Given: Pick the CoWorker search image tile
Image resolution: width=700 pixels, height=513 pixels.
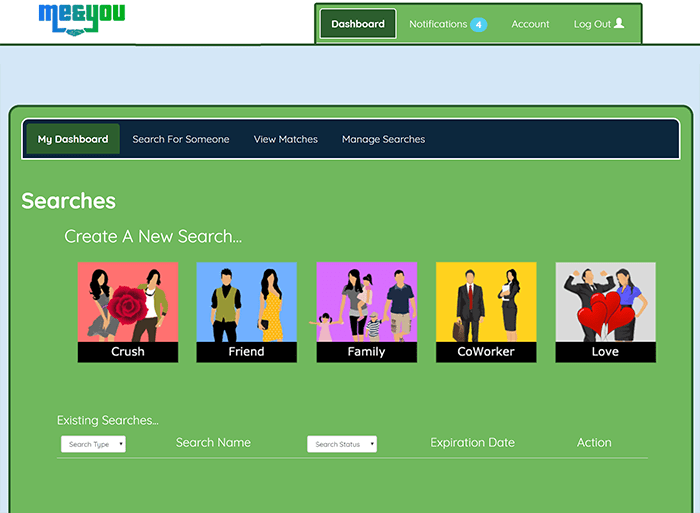Looking at the screenshot, I should [485, 302].
